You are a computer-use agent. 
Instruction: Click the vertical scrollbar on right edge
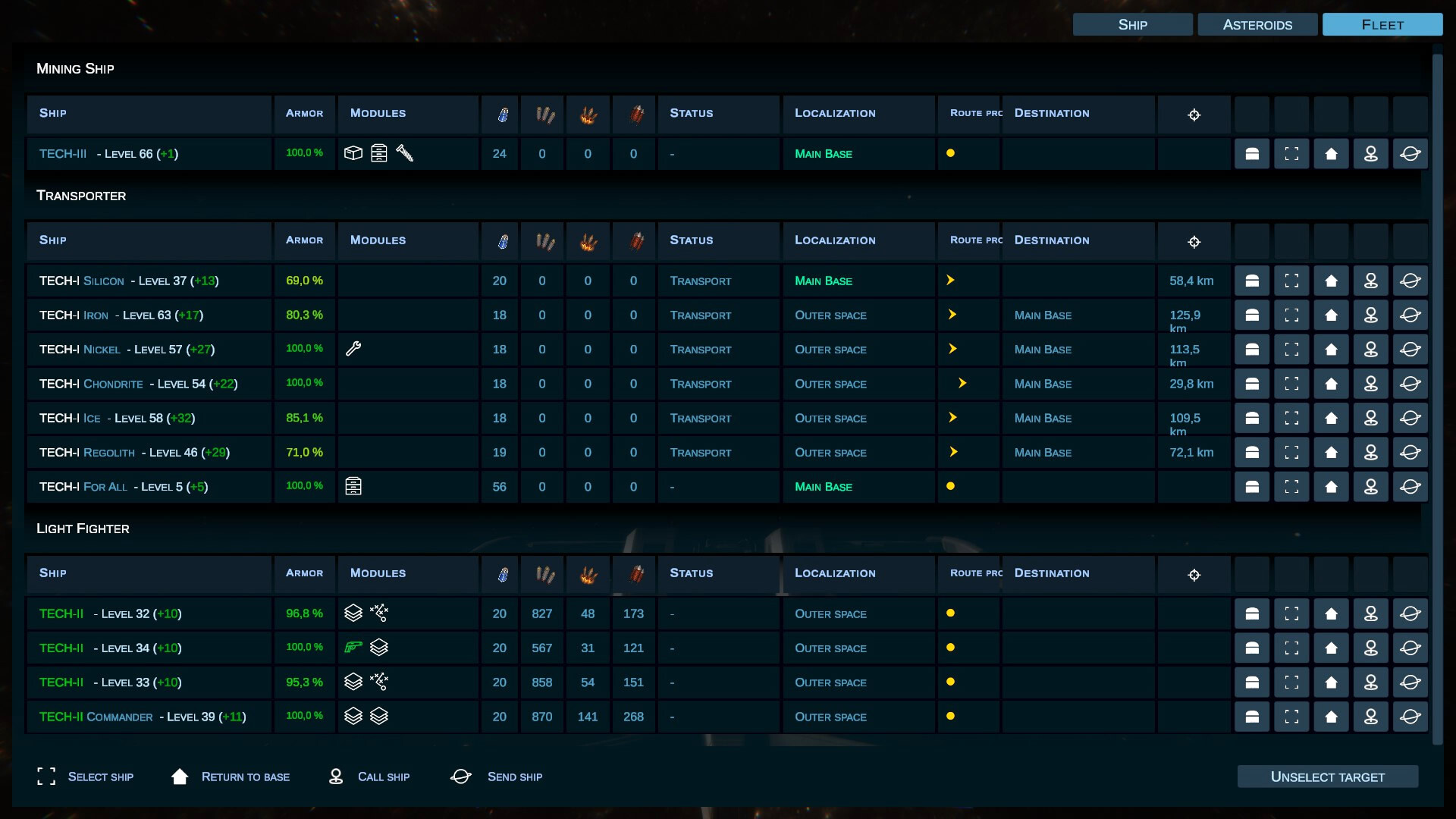click(1437, 394)
